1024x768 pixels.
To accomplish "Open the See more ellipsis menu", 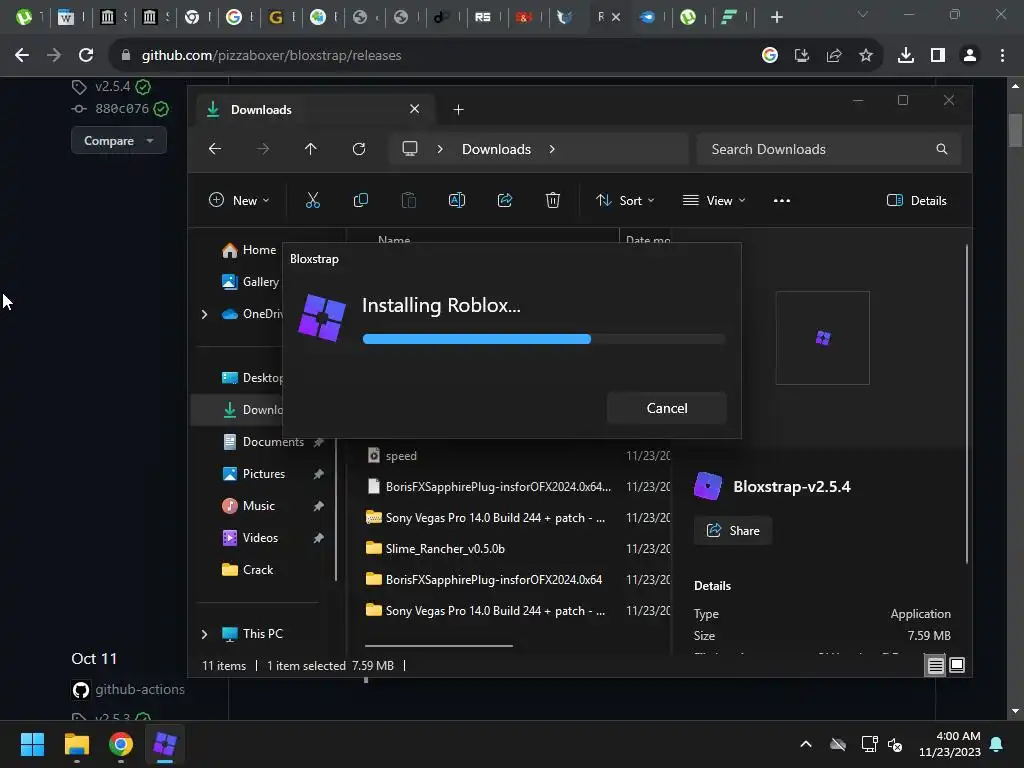I will point(782,200).
